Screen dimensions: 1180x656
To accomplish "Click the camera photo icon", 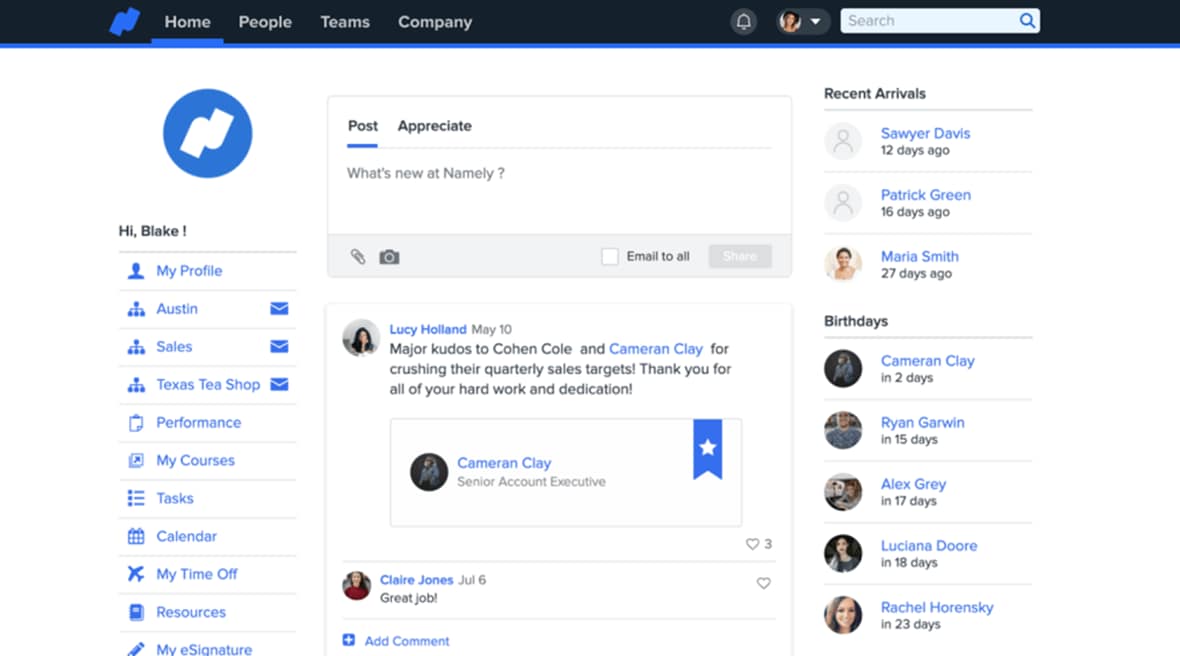I will [x=389, y=257].
